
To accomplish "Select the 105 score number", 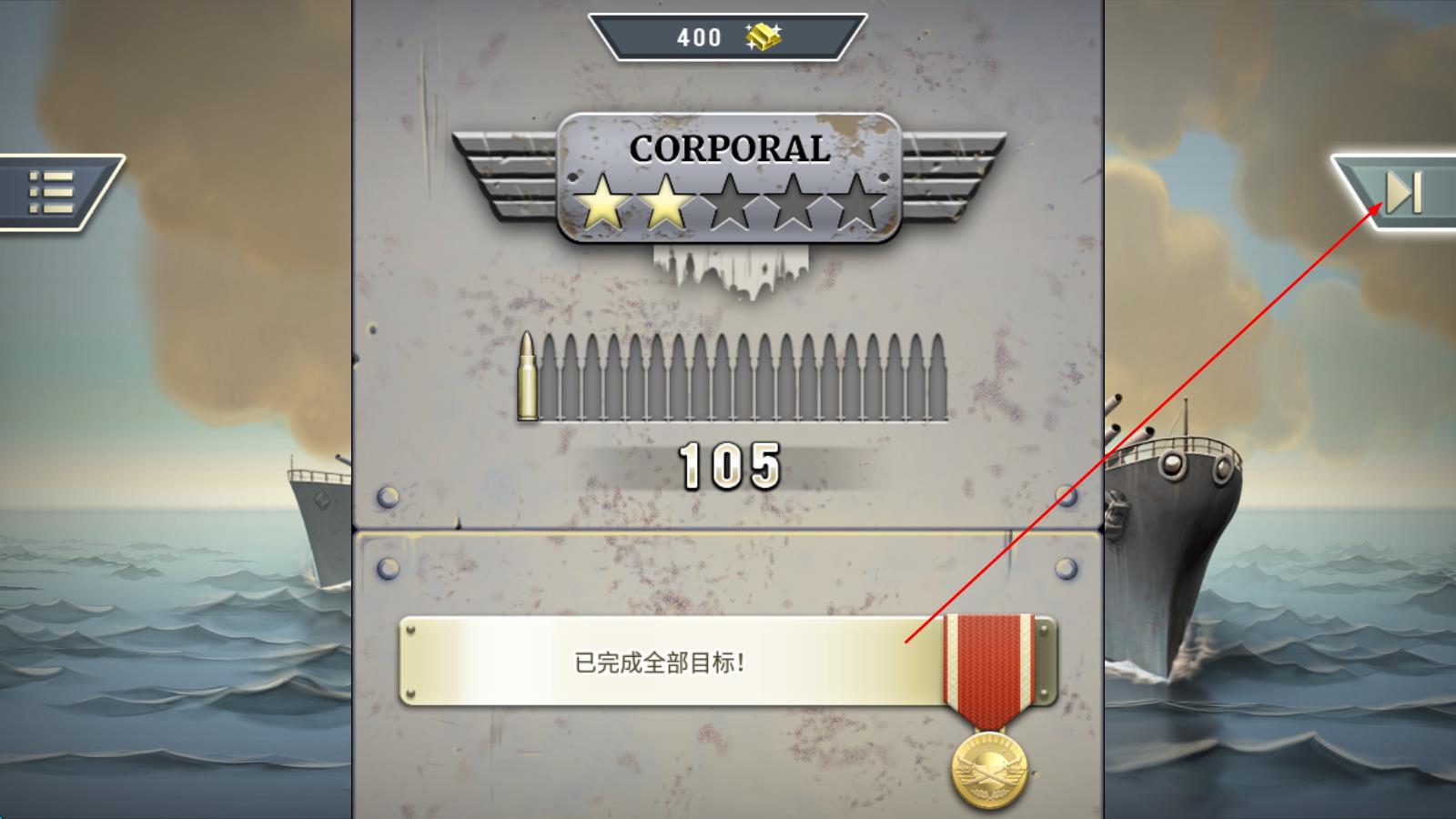I will point(730,466).
